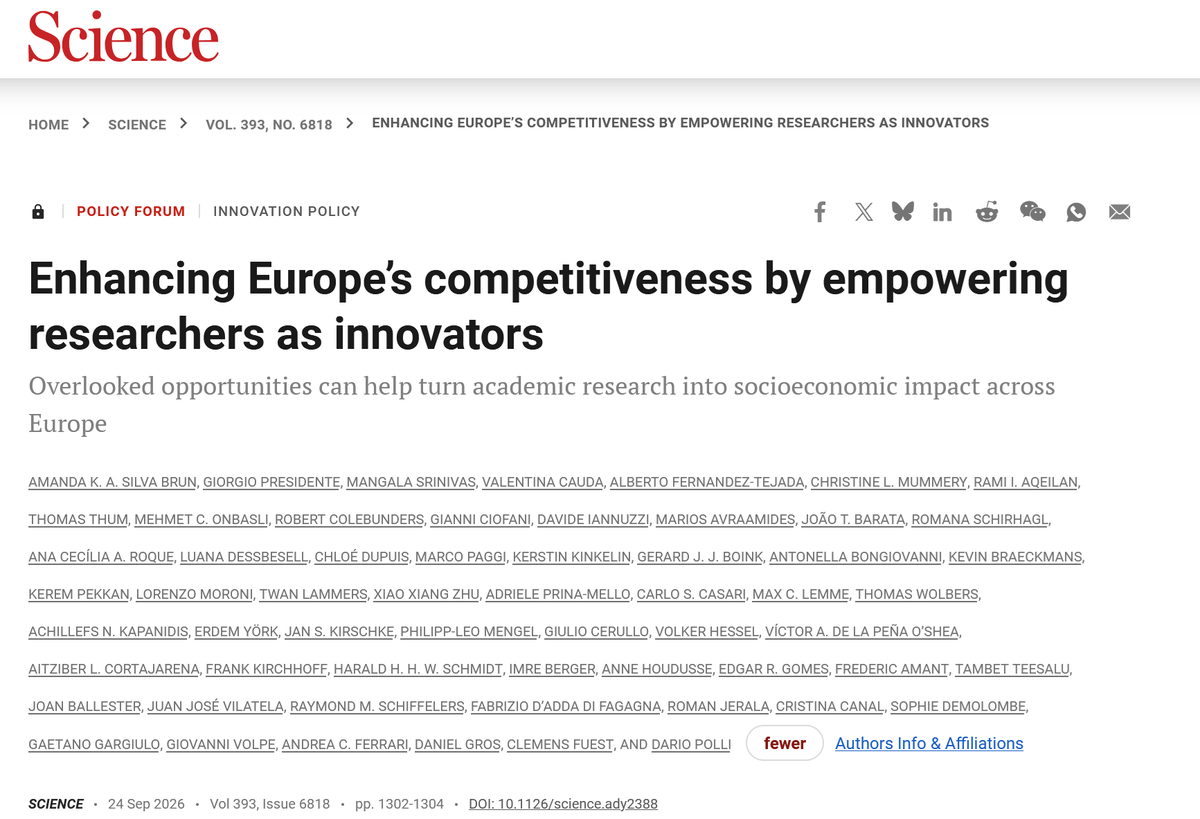Screen dimensions: 1200x819
Task: Open author Aitziber L. Cortajarena
Action: (x=114, y=669)
